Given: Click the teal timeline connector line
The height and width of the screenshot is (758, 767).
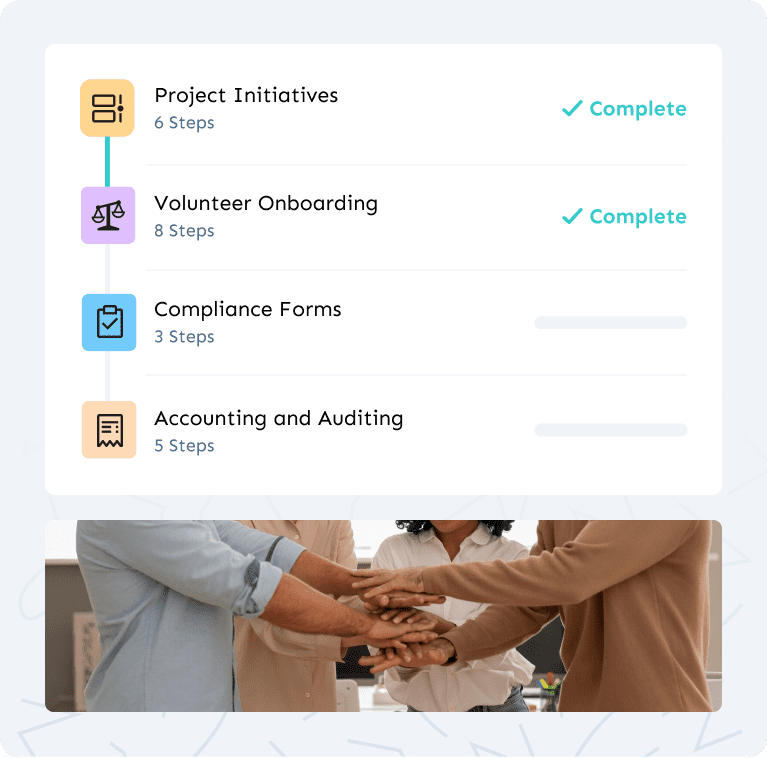Looking at the screenshot, I should click(x=107, y=161).
